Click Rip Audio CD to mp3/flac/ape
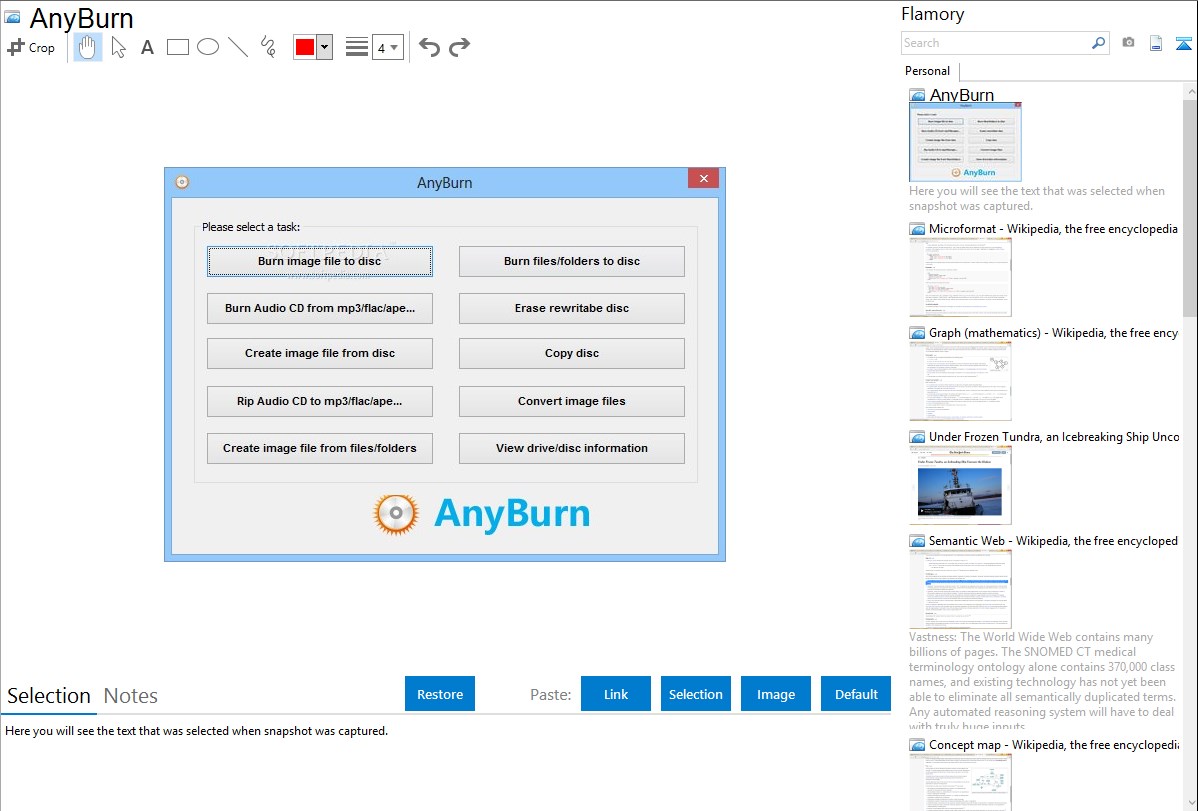 (x=319, y=401)
